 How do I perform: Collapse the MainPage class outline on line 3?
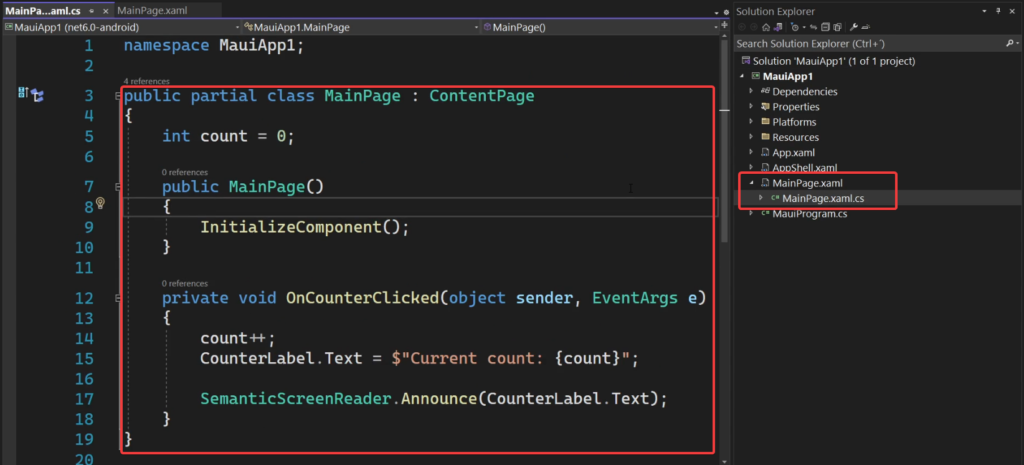pyautogui.click(x=118, y=96)
